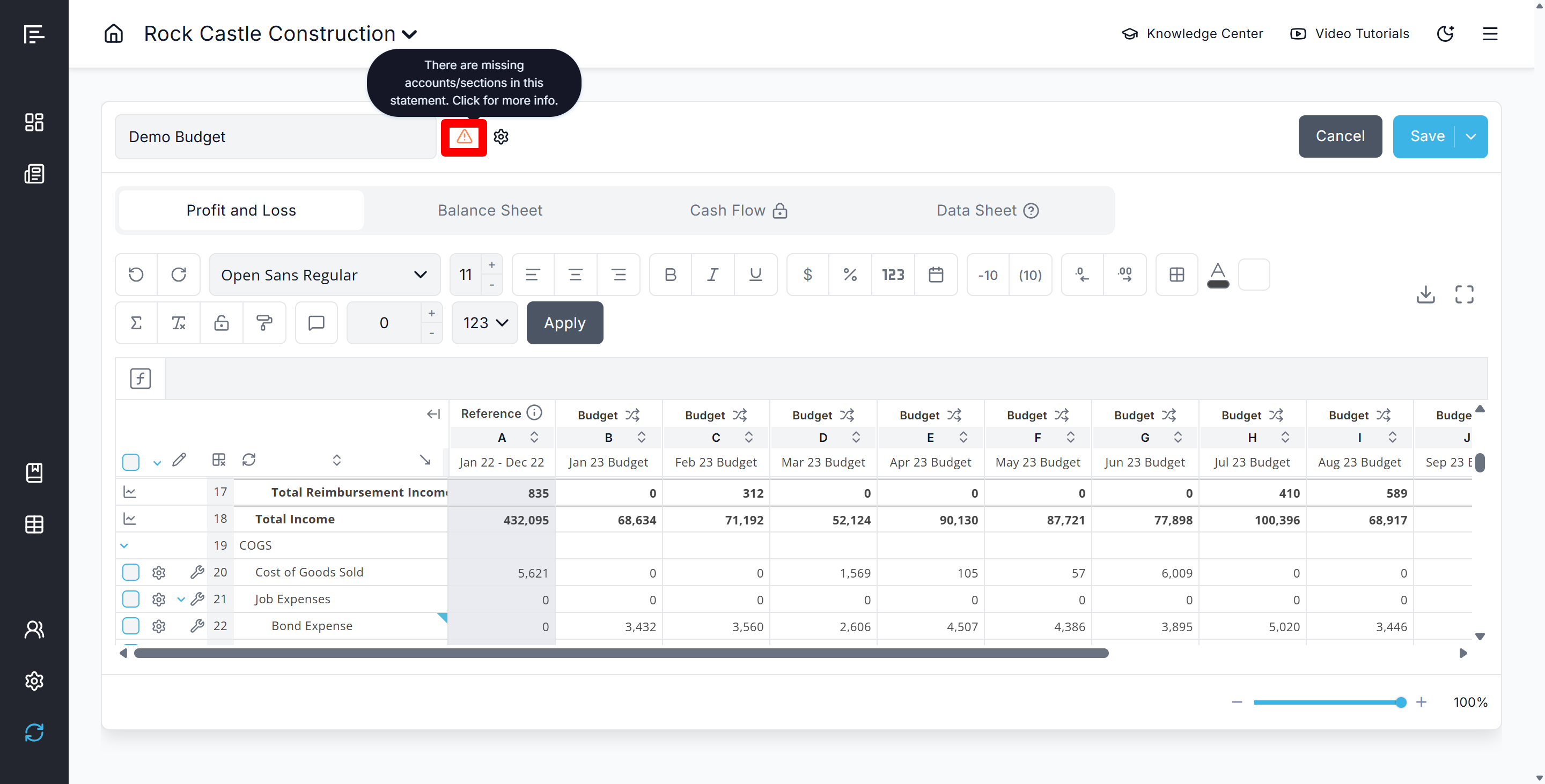Click the missing accounts warning icon
The height and width of the screenshot is (784, 1545).
coord(464,137)
